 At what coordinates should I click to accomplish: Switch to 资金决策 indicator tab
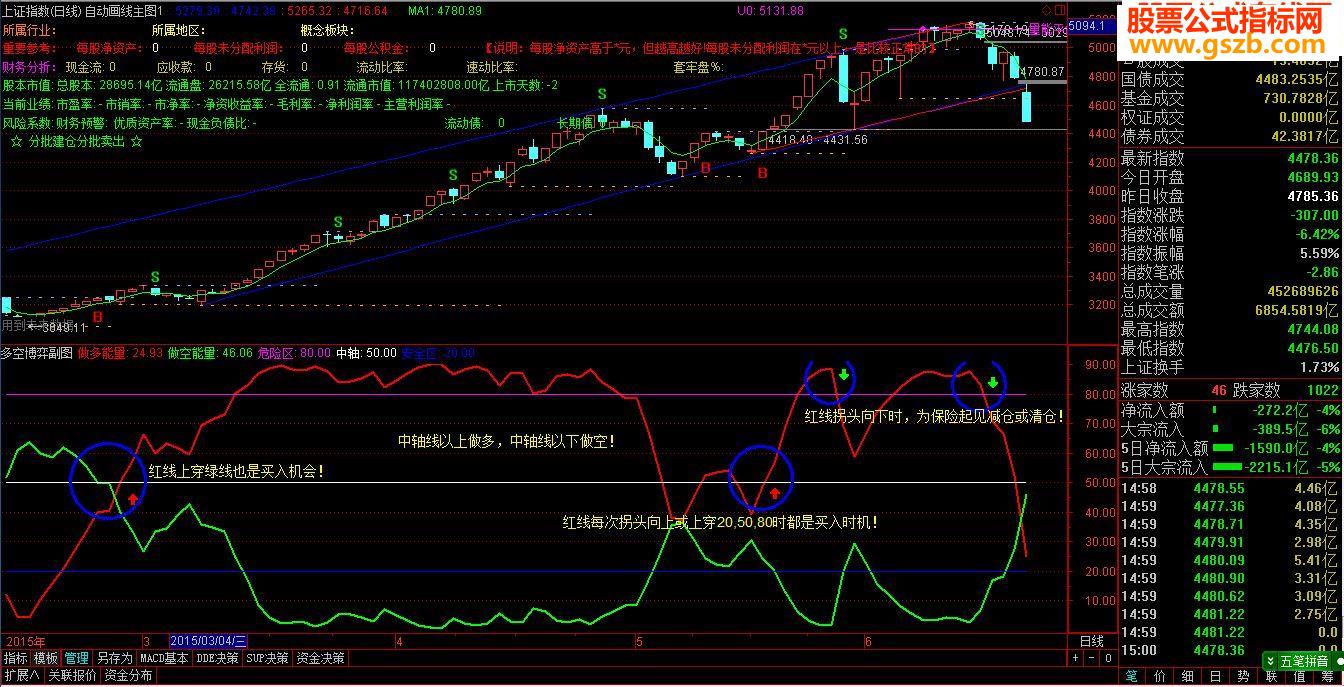pyautogui.click(x=321, y=658)
